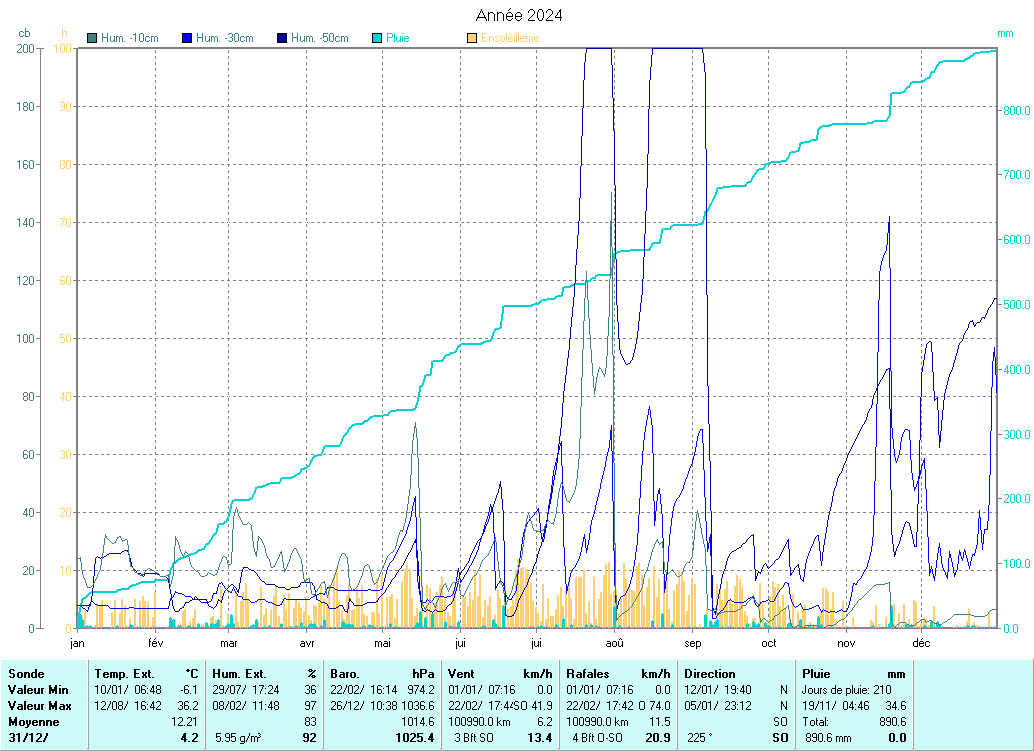Click the Hum. -10cm legend color square
Image resolution: width=1034 pixels, height=751 pixels.
(93, 38)
